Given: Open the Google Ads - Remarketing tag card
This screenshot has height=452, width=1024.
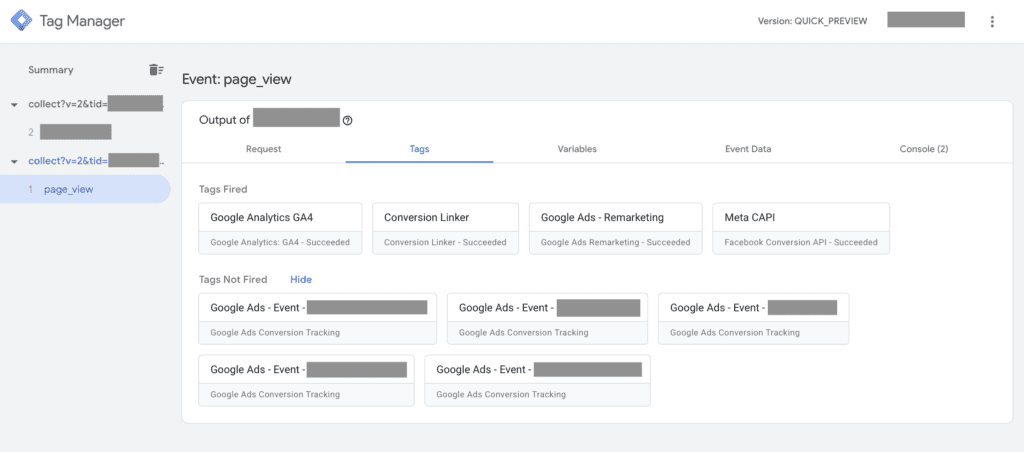Looking at the screenshot, I should pos(614,228).
